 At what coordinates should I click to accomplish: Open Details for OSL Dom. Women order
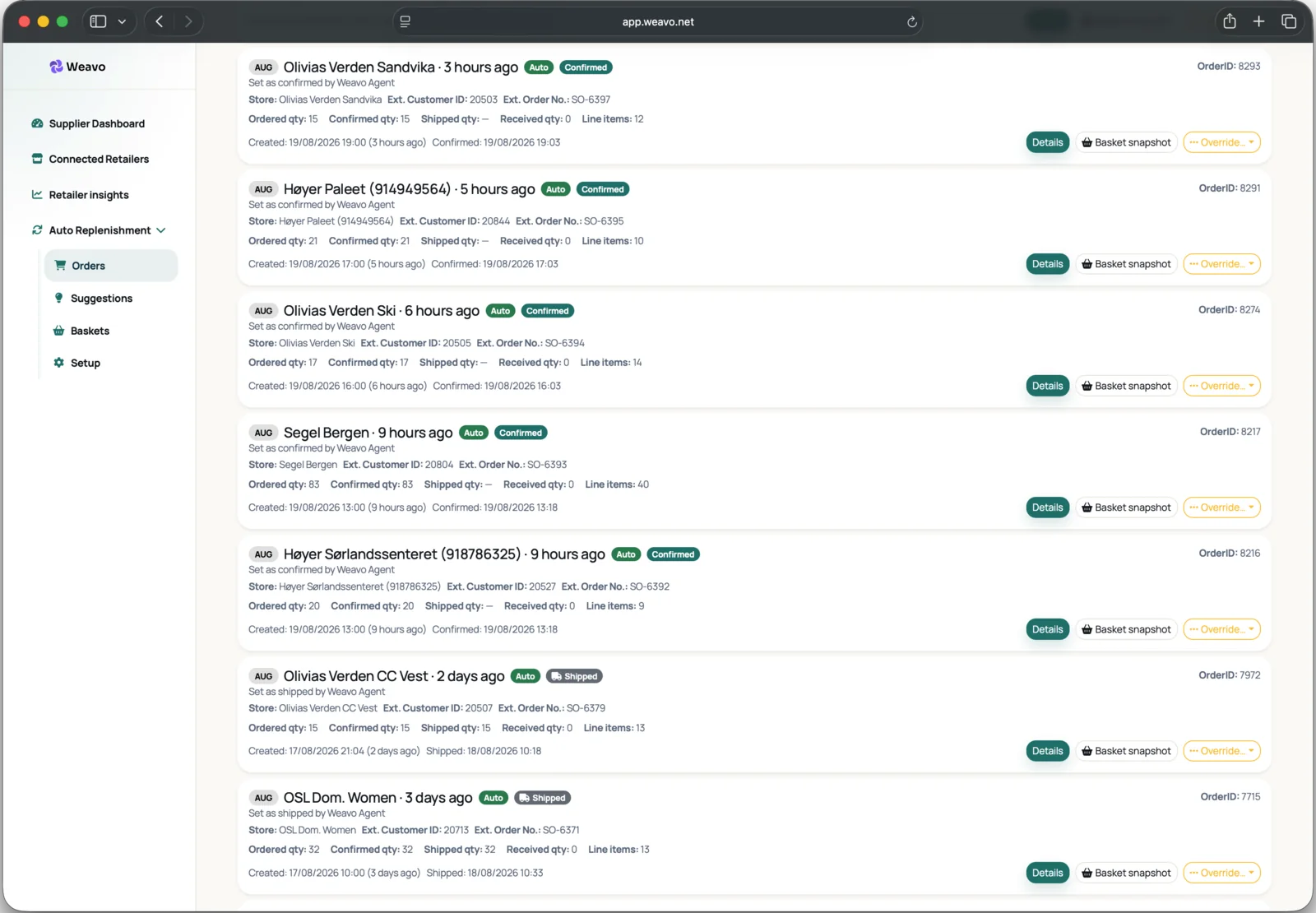coord(1047,873)
